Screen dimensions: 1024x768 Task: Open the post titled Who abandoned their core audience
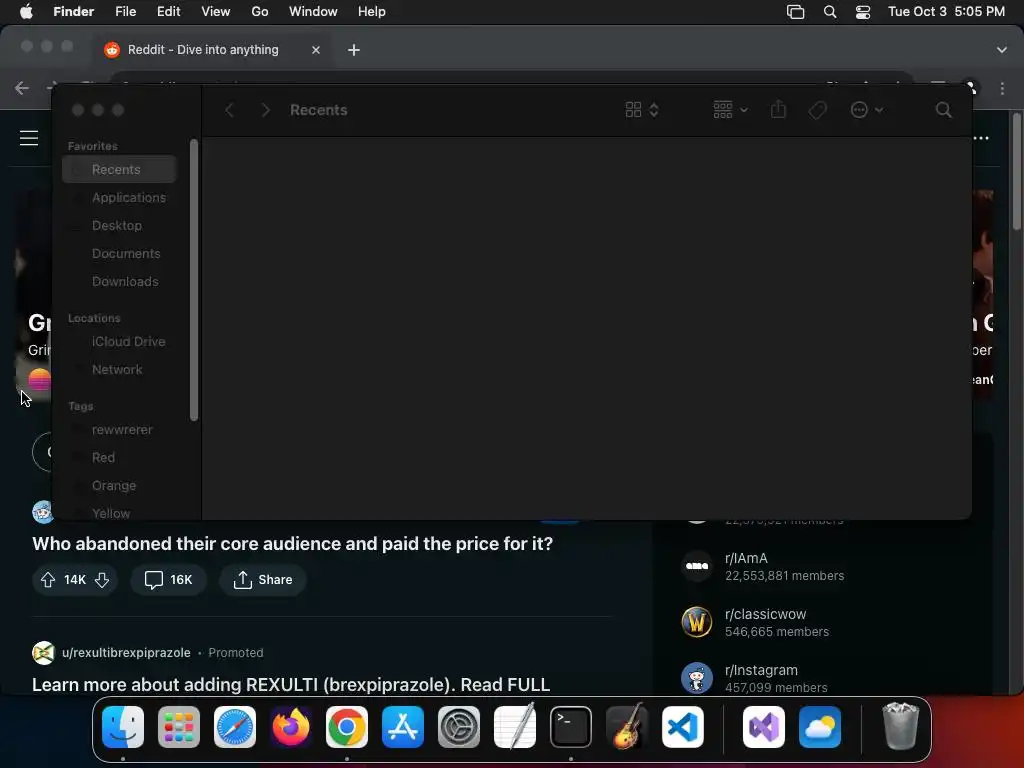click(x=293, y=543)
